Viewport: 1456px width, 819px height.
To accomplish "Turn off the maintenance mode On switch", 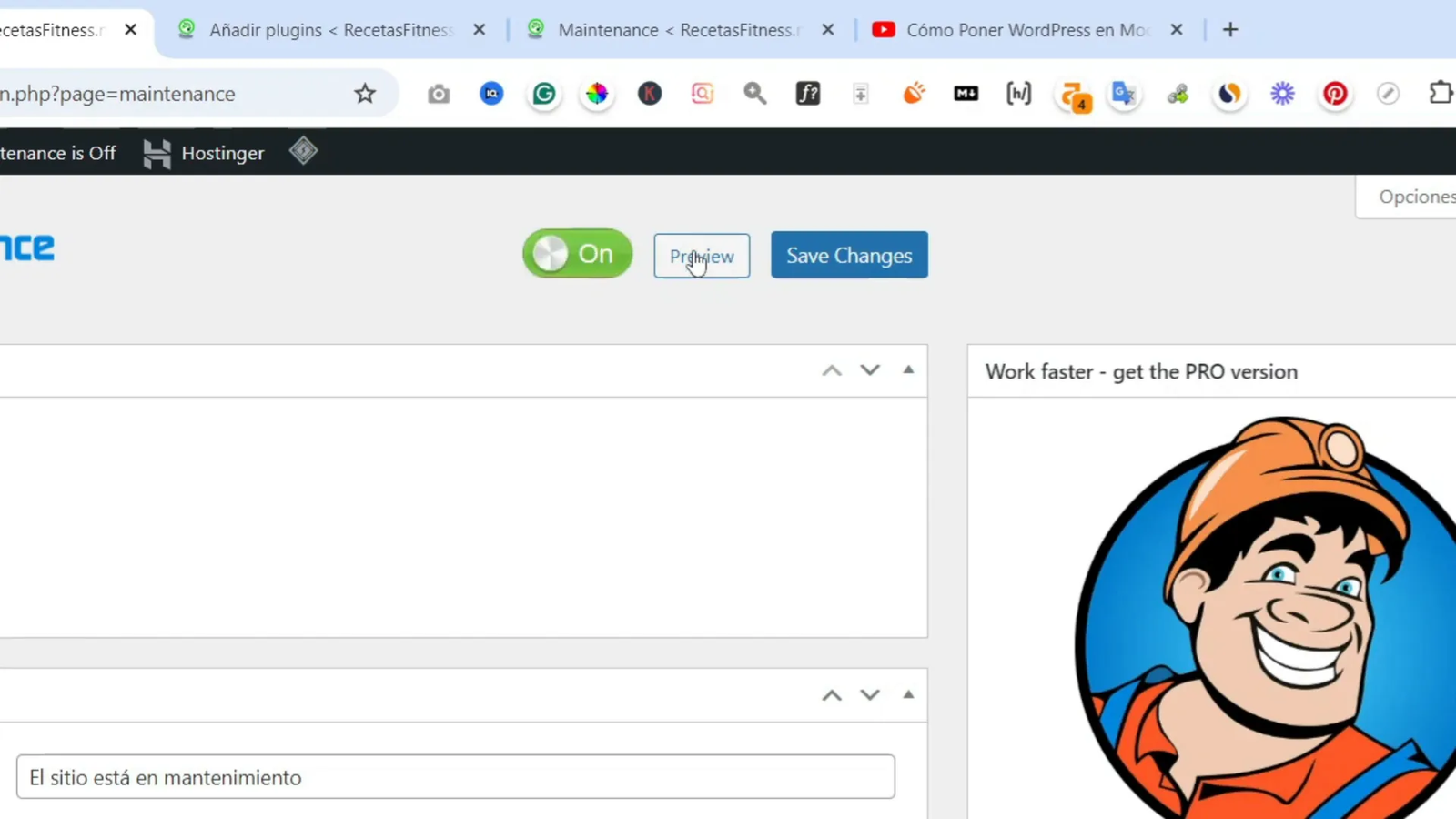I will [x=576, y=254].
